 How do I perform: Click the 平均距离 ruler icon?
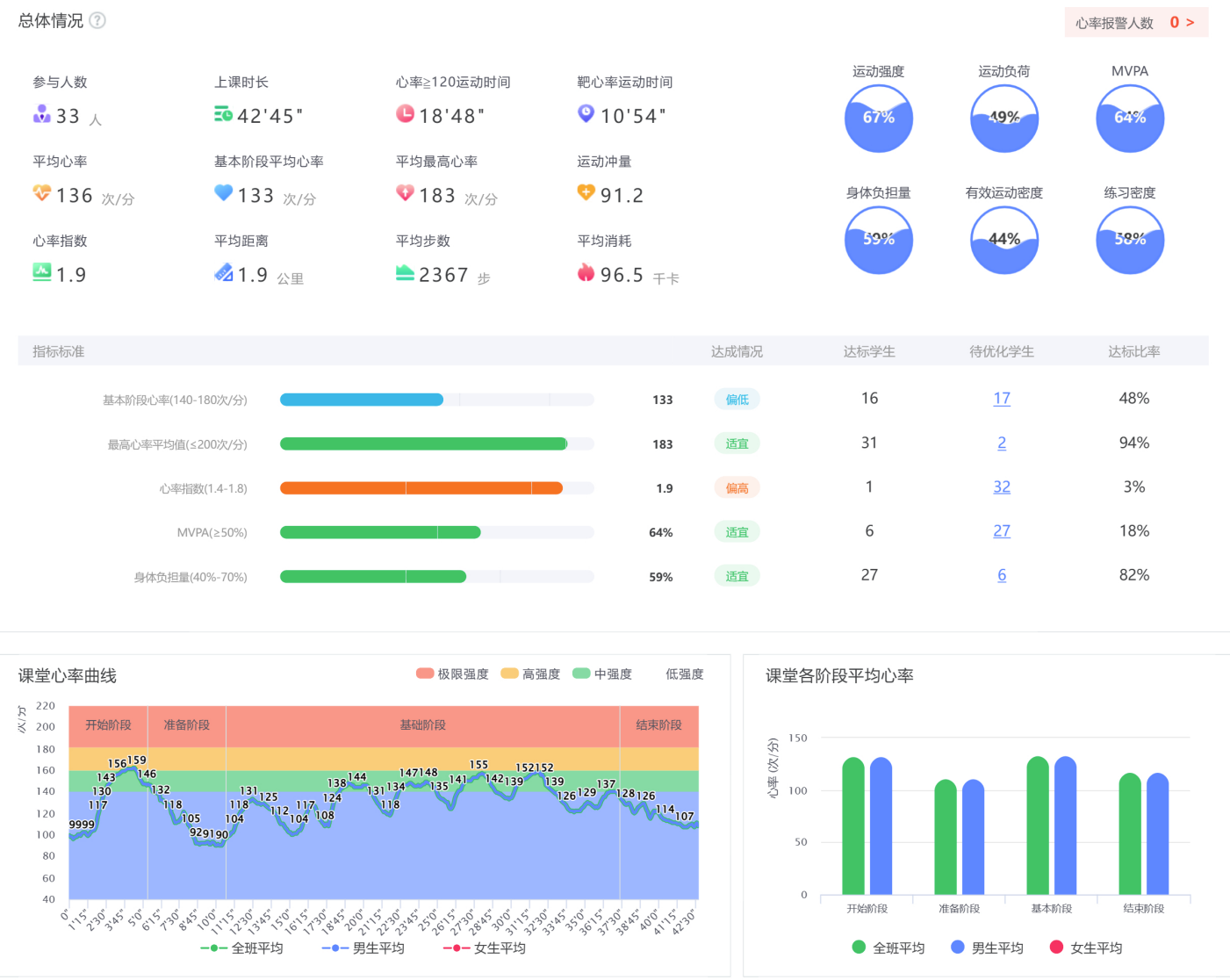(x=223, y=272)
